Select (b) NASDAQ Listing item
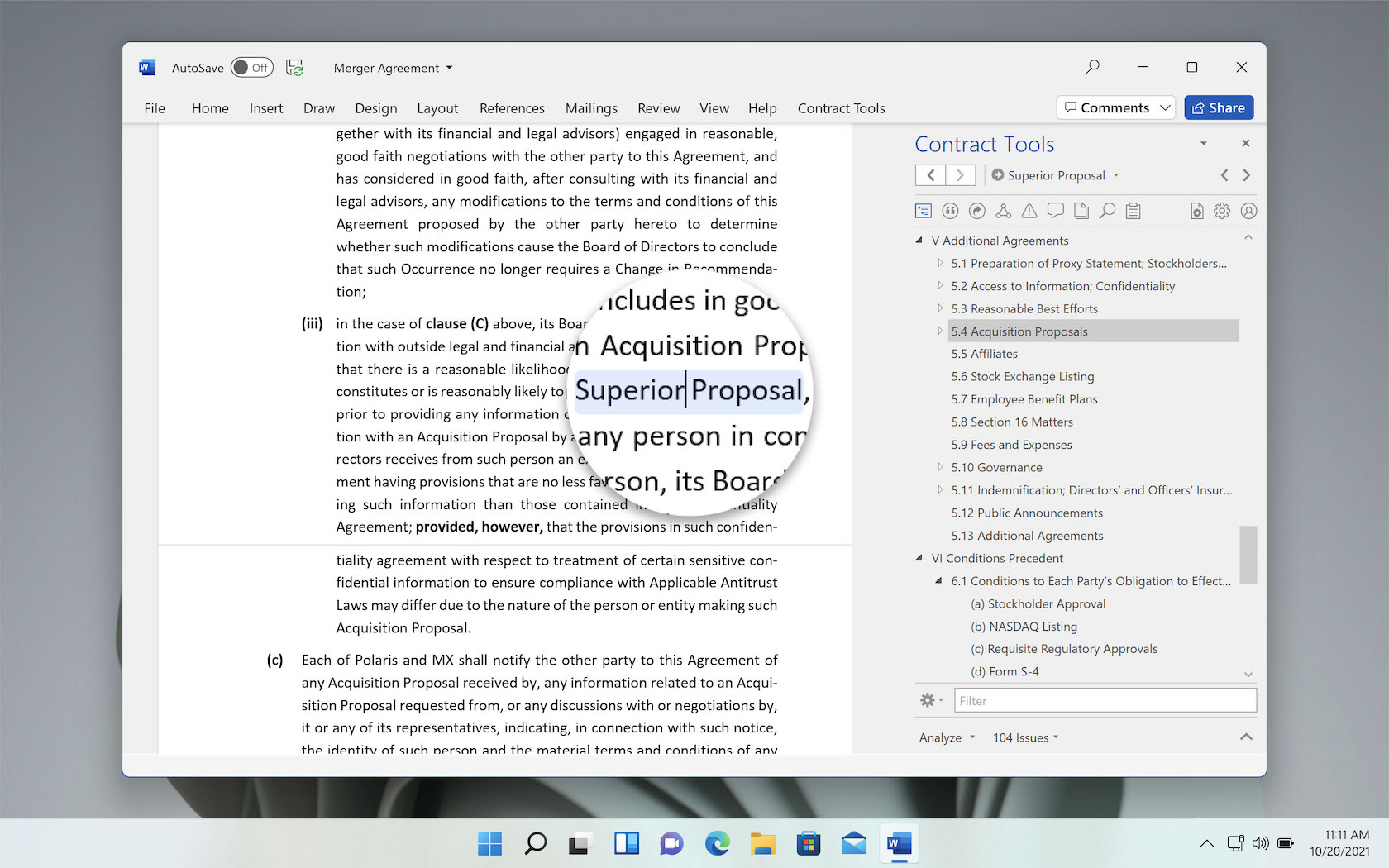 tap(1024, 627)
